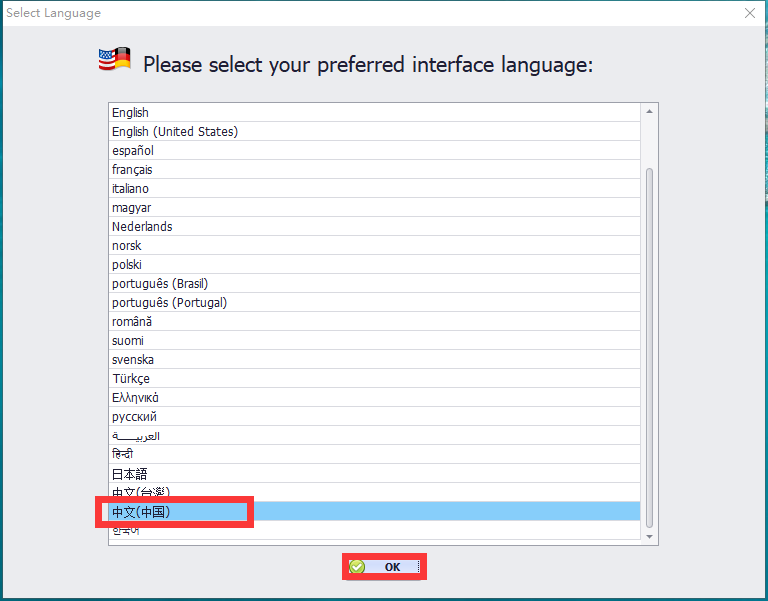Choose magyar from the list

tap(374, 208)
